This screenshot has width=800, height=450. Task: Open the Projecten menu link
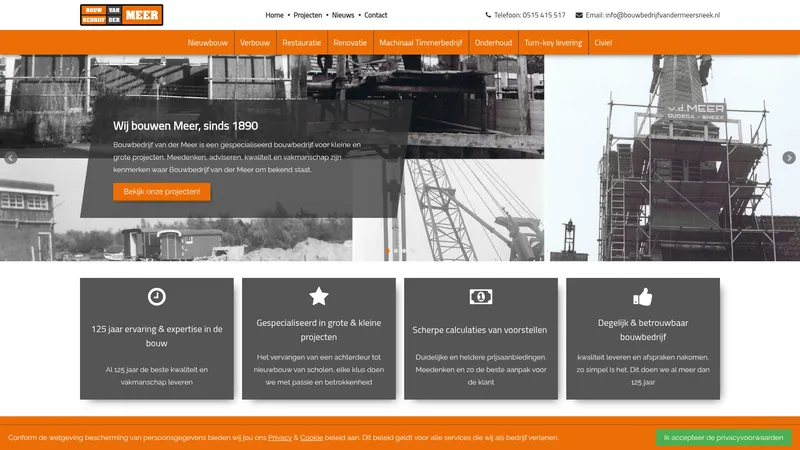(308, 15)
